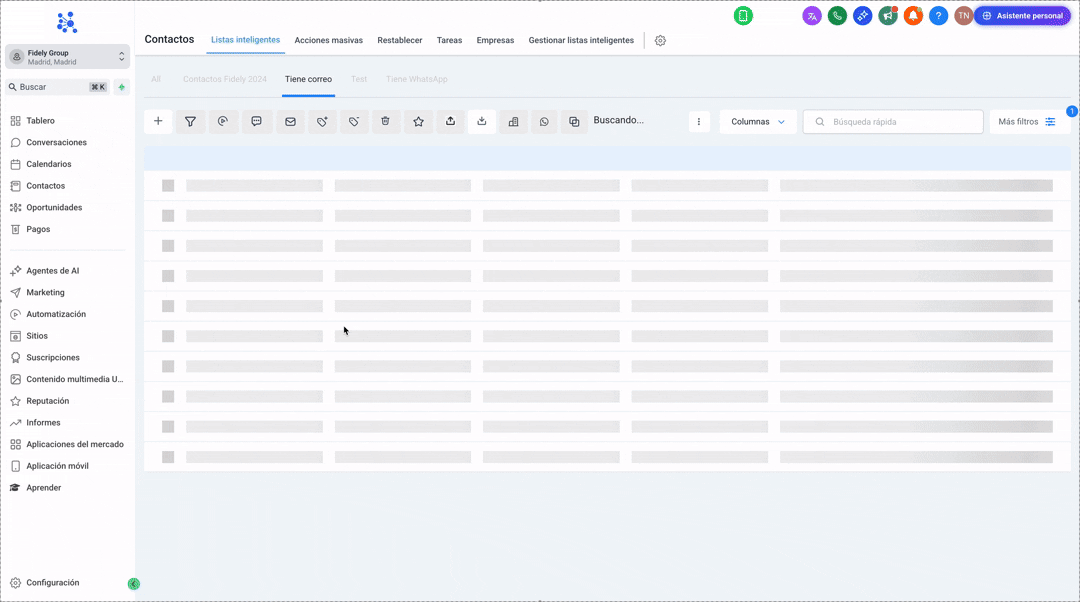
Task: Click the add contact plus icon
Action: pos(158,121)
